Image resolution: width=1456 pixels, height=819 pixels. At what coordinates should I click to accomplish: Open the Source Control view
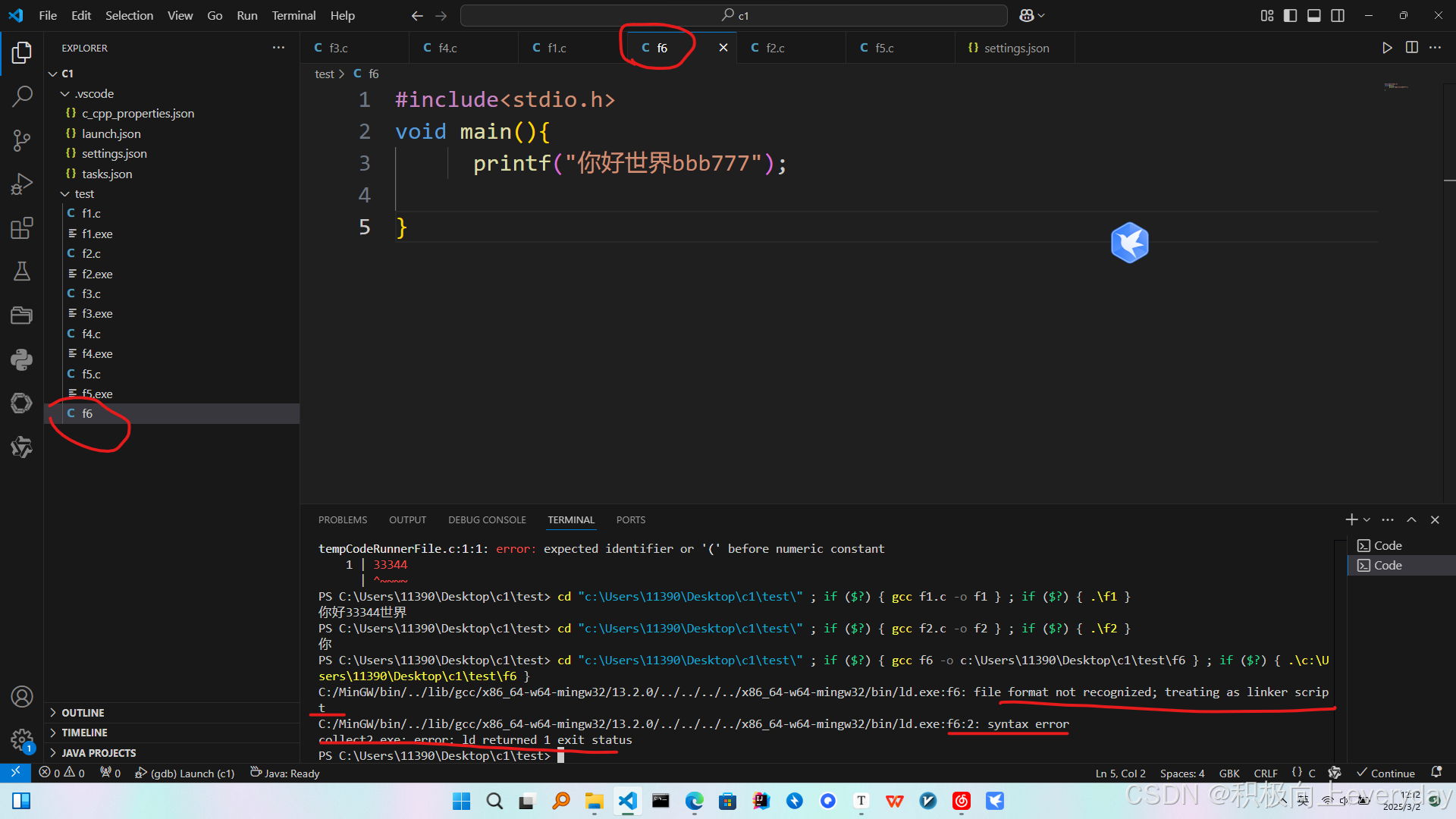pos(22,140)
